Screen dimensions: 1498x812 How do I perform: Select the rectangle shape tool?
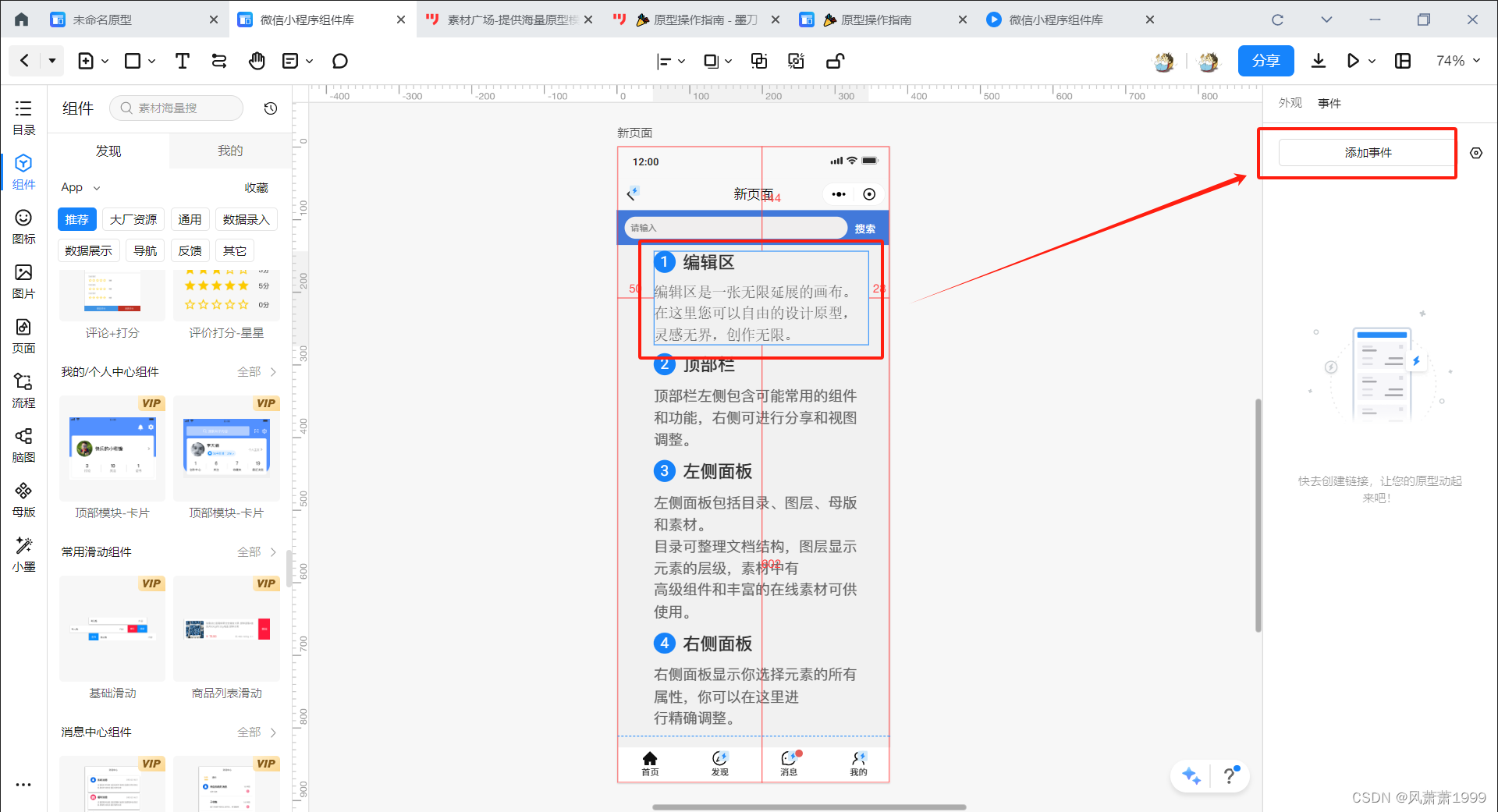pos(133,61)
